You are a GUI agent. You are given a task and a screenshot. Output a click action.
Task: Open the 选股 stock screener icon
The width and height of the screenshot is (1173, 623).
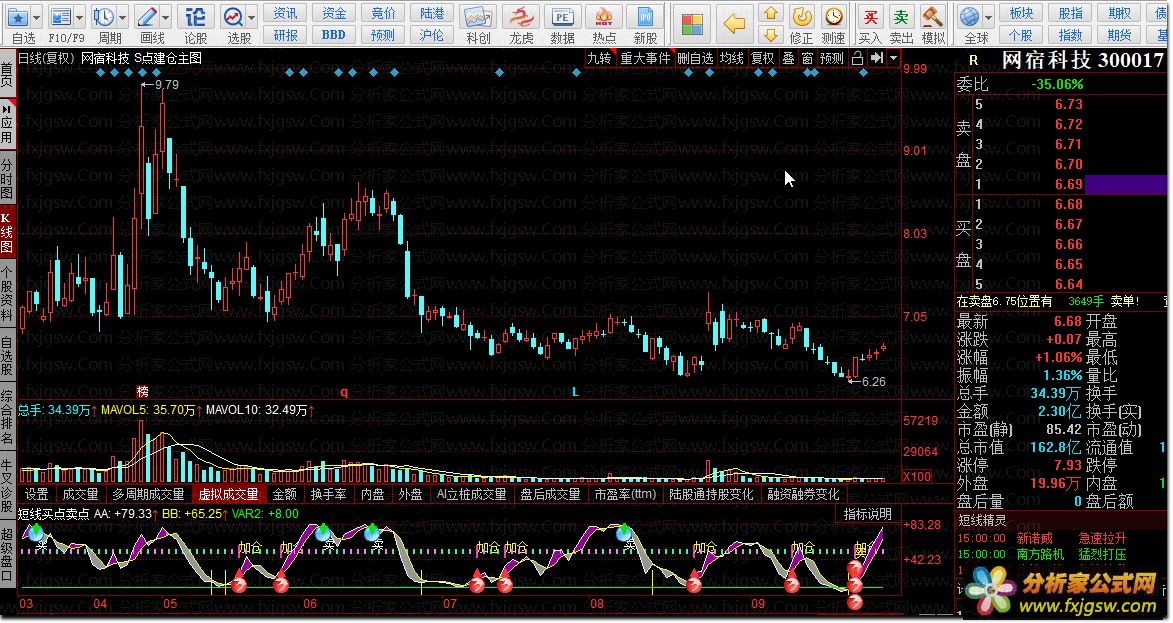[x=233, y=17]
